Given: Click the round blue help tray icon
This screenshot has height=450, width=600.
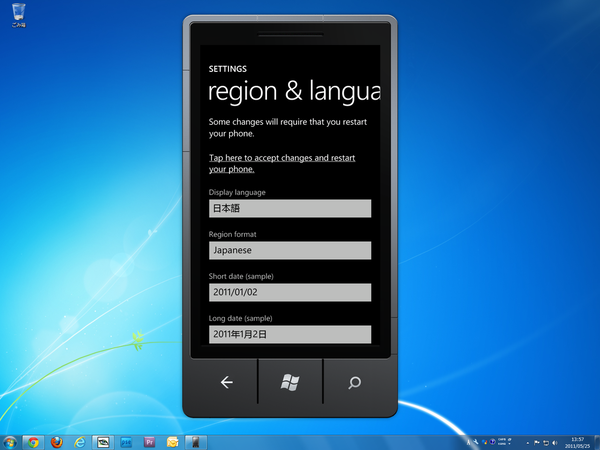Looking at the screenshot, I should [492, 442].
